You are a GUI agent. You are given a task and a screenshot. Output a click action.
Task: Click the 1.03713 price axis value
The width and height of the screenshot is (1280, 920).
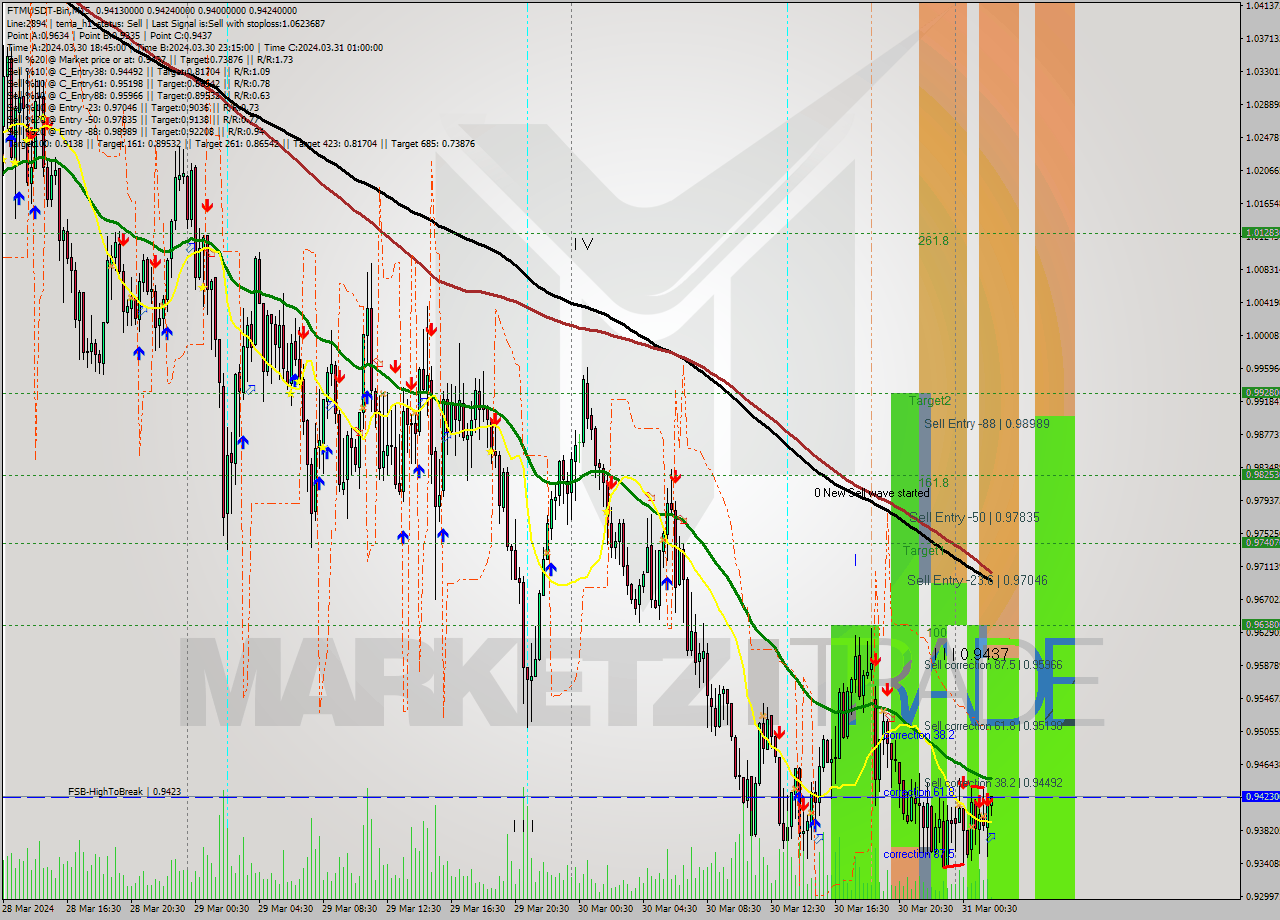click(x=1263, y=38)
